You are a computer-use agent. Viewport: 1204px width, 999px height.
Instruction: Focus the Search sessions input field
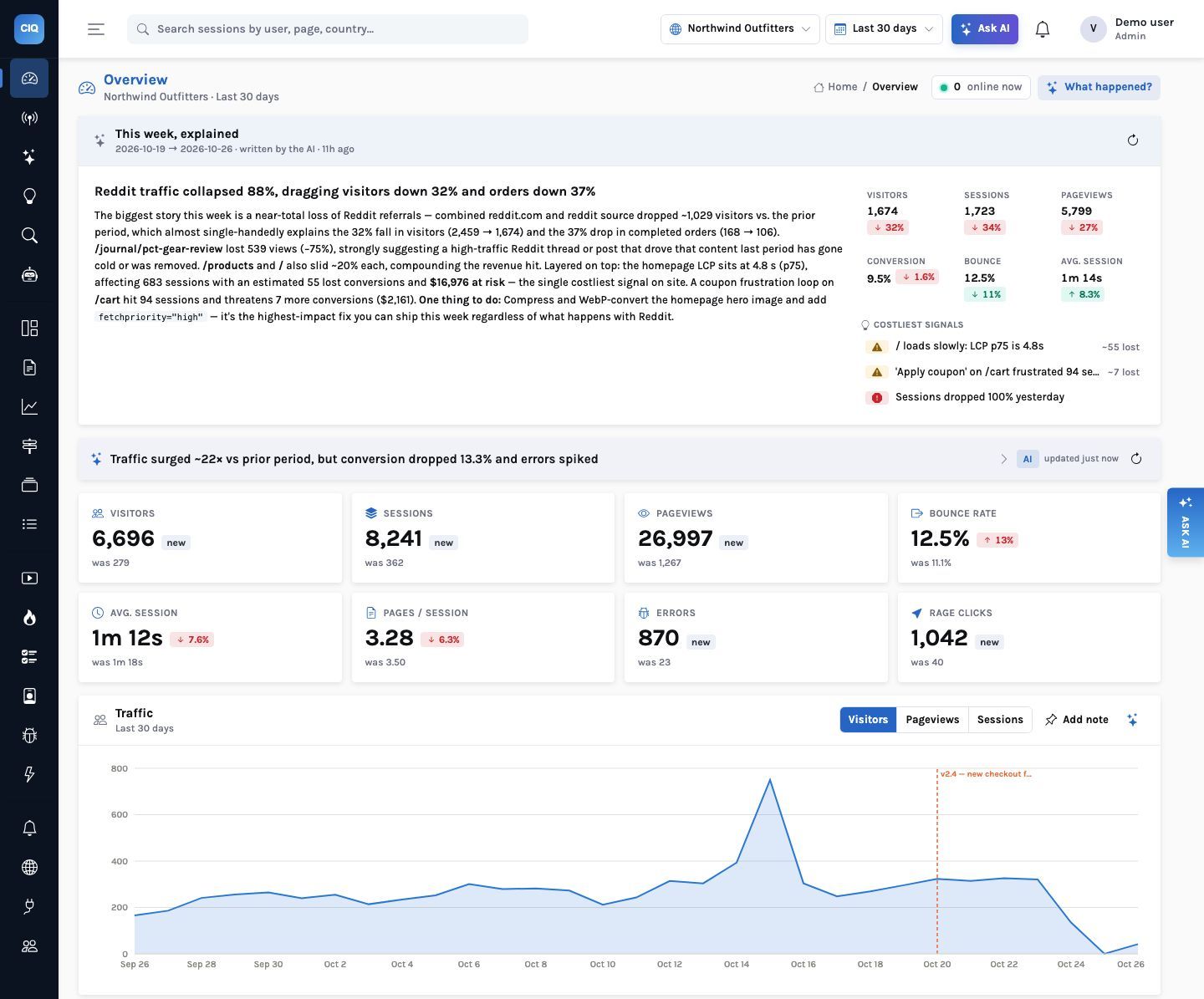pyautogui.click(x=328, y=29)
